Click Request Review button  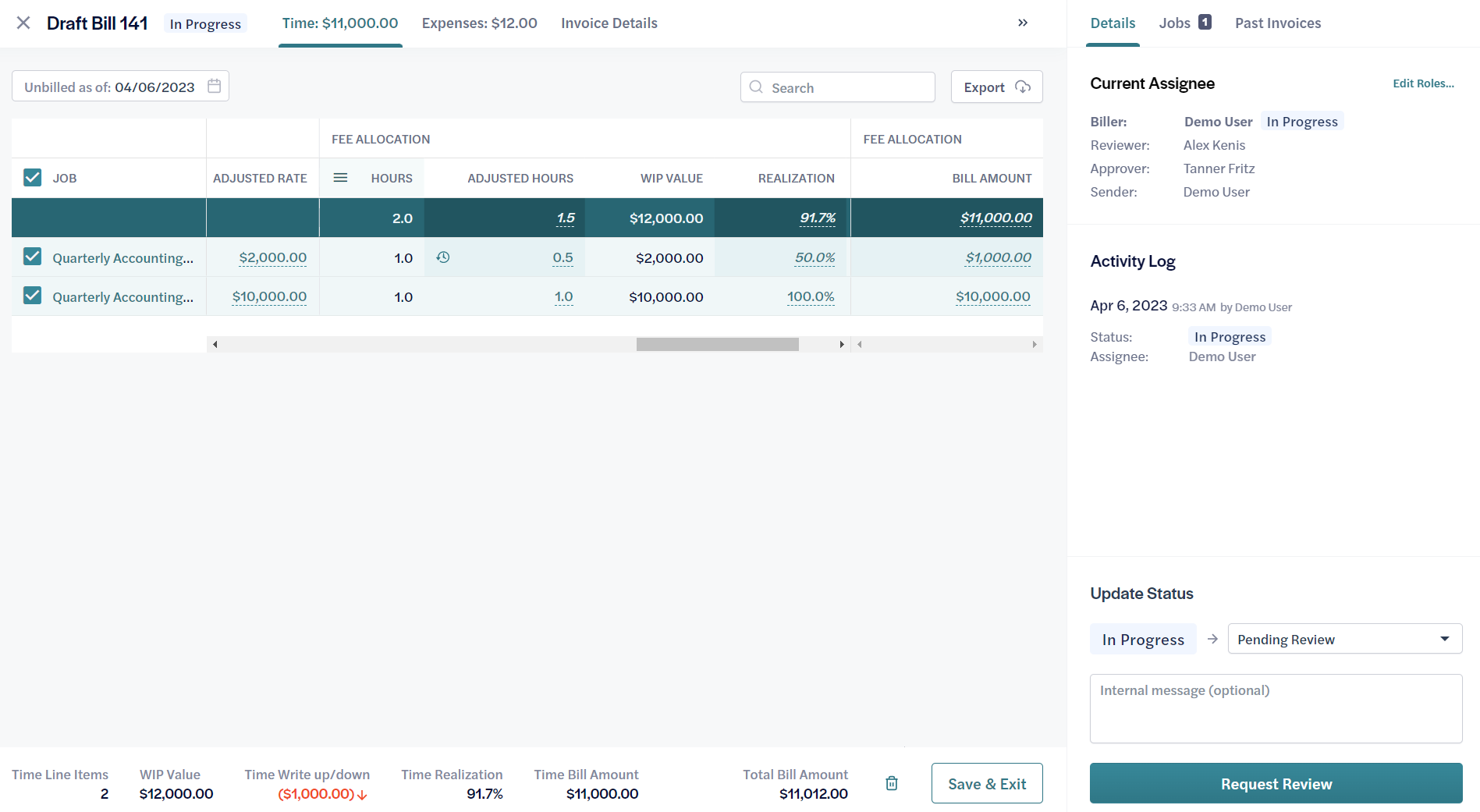(x=1276, y=783)
